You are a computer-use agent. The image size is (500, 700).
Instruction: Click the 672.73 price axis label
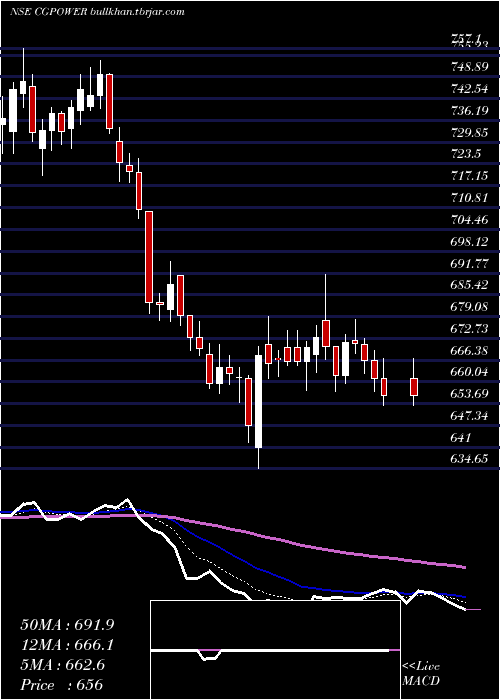pos(471,329)
